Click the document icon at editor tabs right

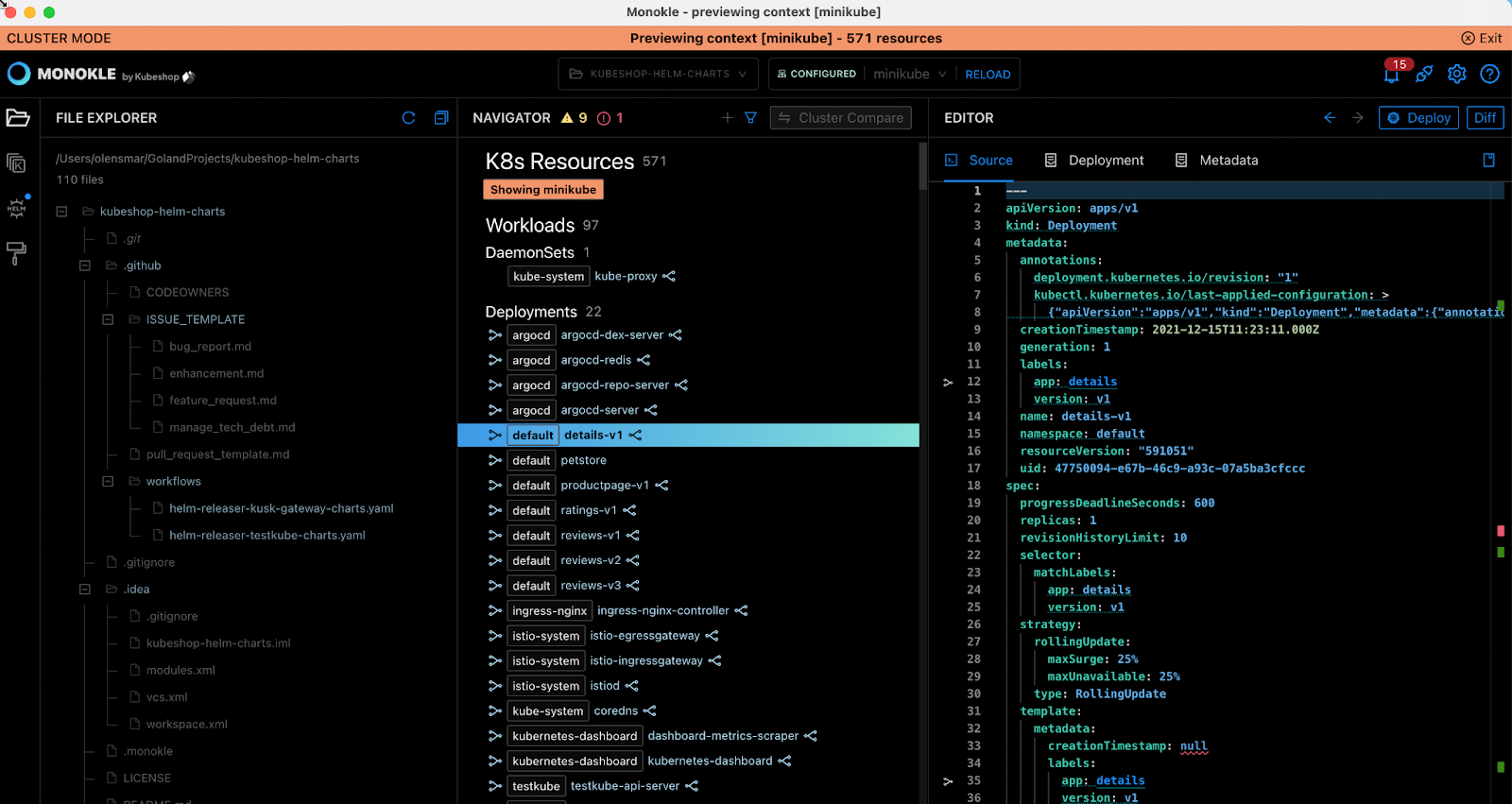coord(1489,161)
